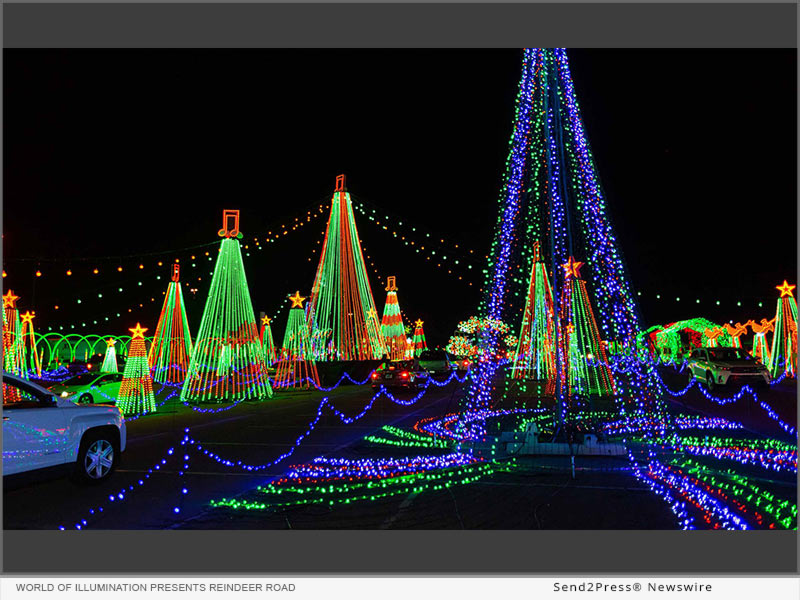This screenshot has width=800, height=600.
Task: Select the star topper on the far-right tree
Action: pyautogui.click(x=785, y=289)
